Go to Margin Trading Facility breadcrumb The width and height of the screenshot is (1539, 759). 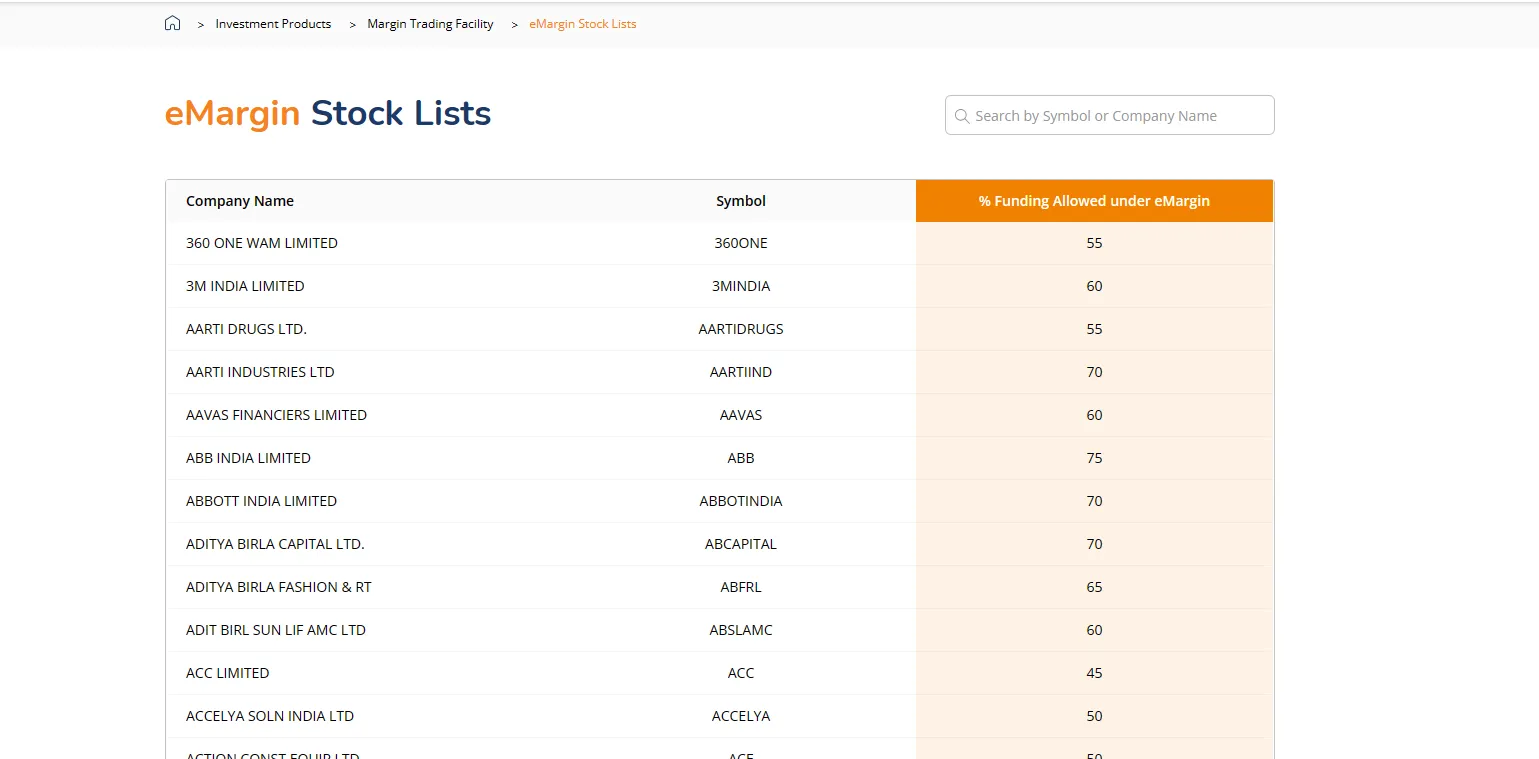click(430, 24)
